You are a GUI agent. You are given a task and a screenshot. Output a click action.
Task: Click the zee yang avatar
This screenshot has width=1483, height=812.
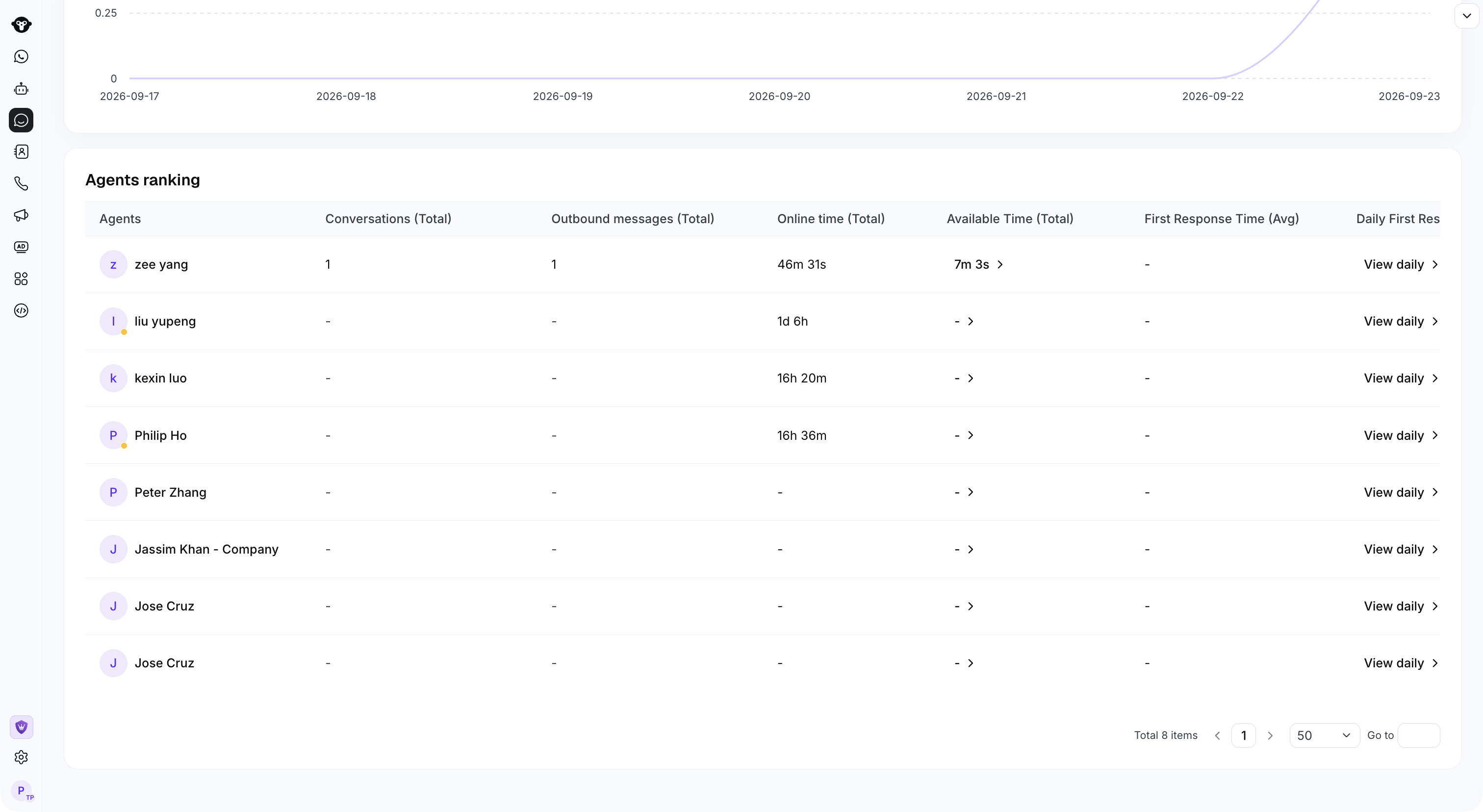point(113,264)
